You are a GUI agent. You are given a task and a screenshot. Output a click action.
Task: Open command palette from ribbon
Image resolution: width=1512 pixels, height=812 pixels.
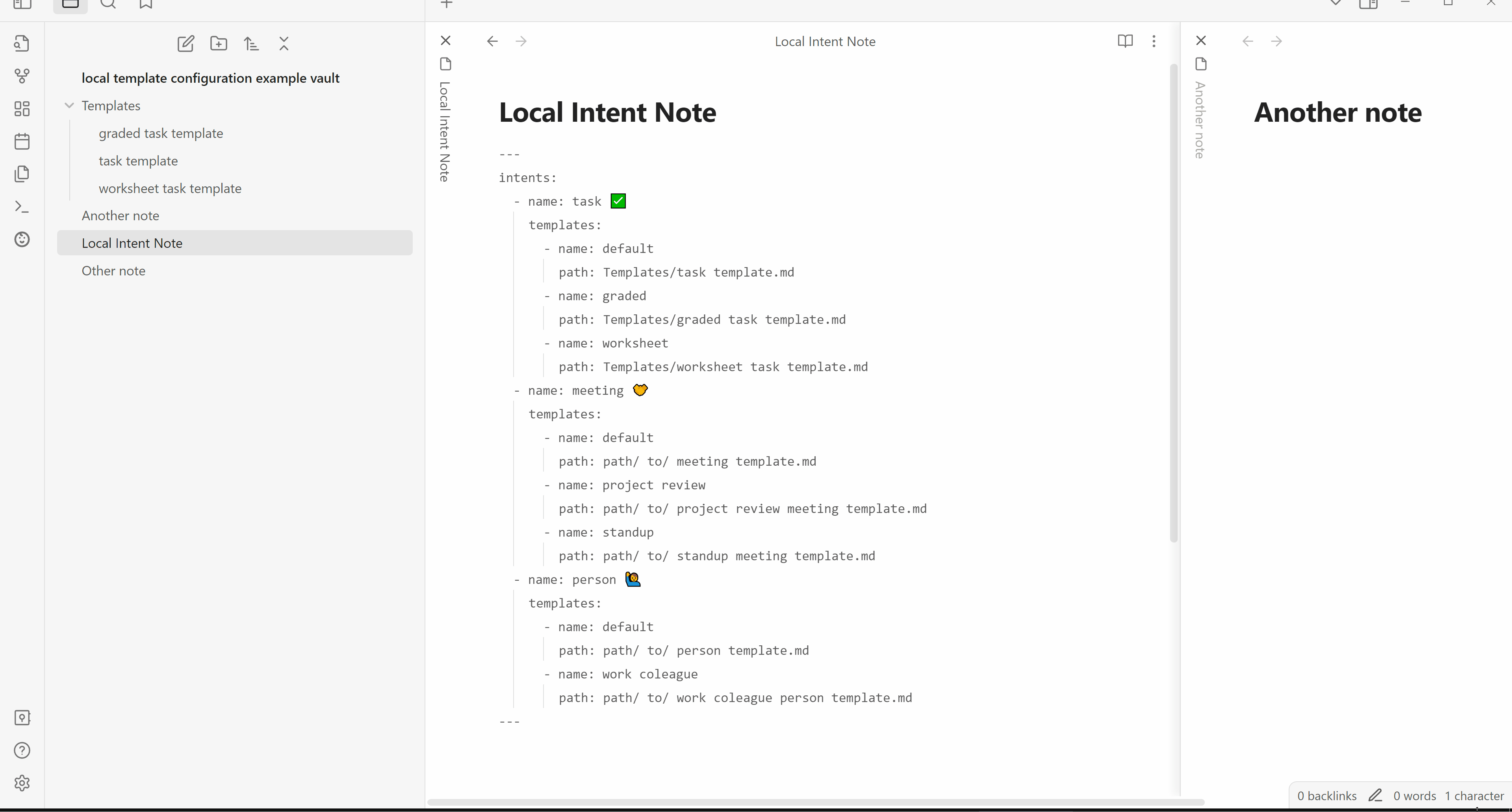[22, 207]
